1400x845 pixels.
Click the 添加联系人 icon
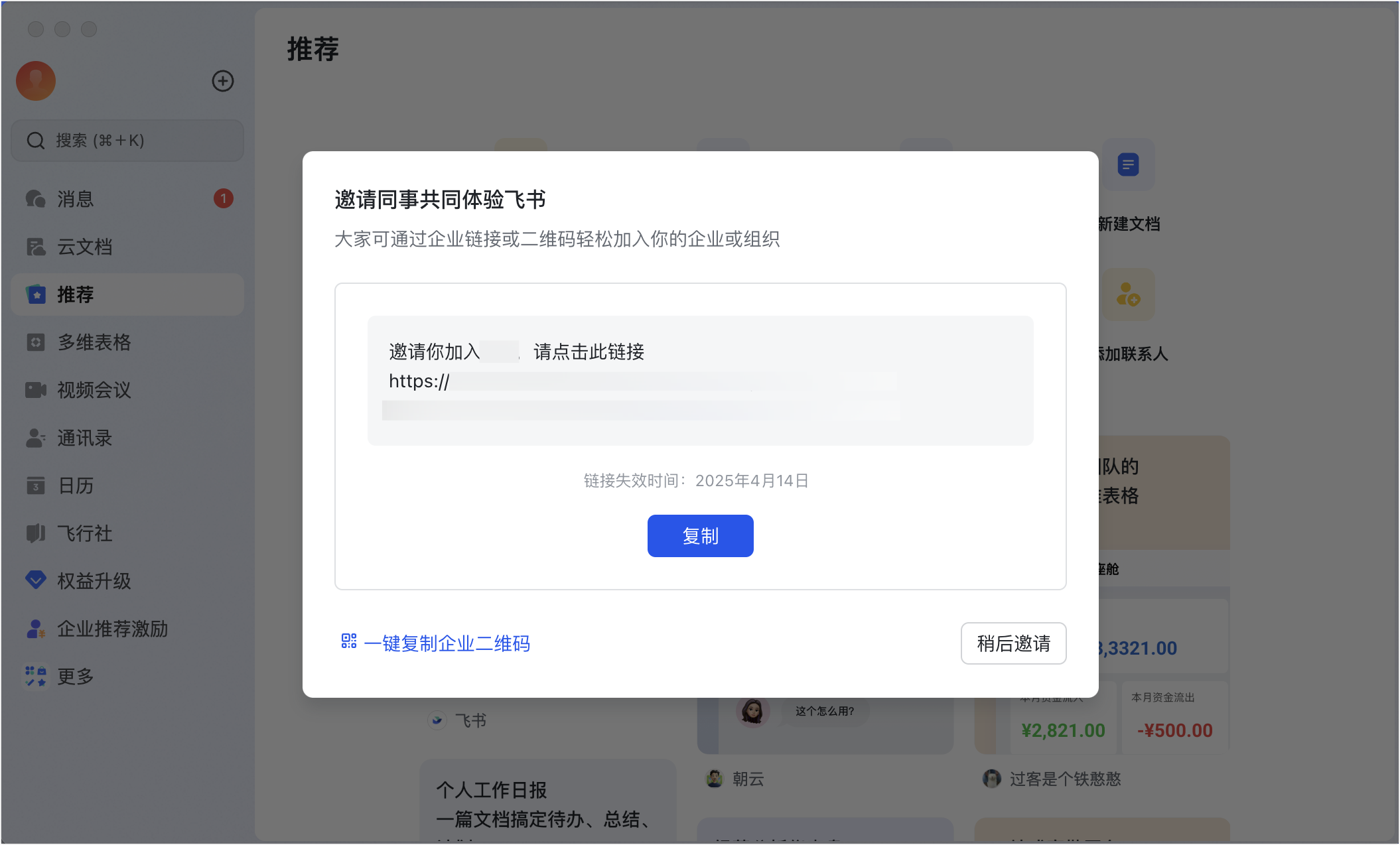point(1128,294)
